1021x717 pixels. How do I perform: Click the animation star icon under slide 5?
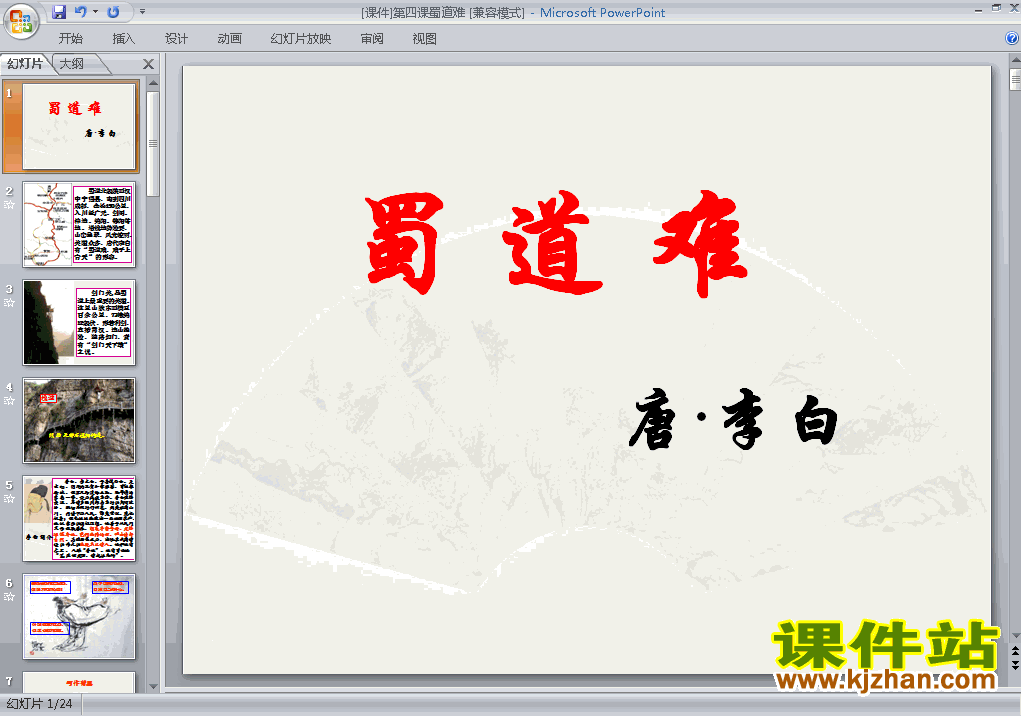(9, 499)
